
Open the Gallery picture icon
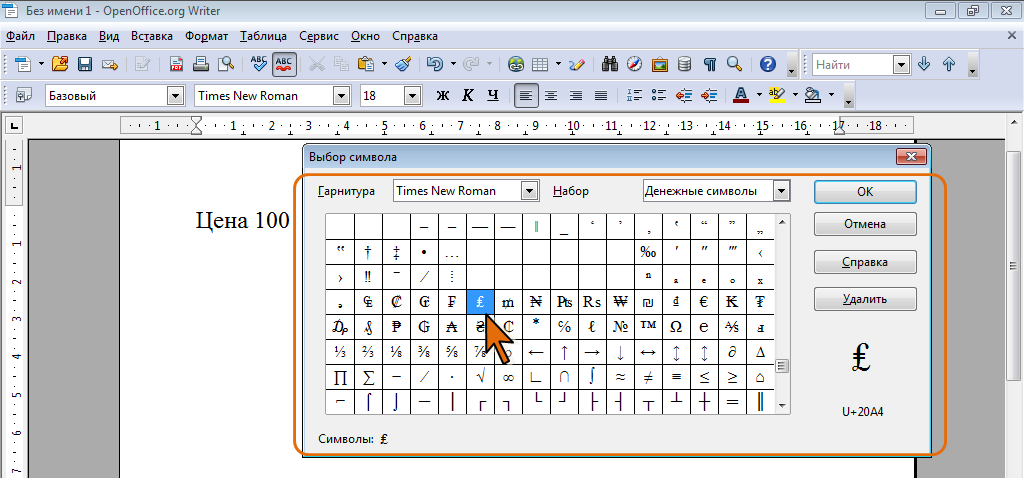coord(659,64)
